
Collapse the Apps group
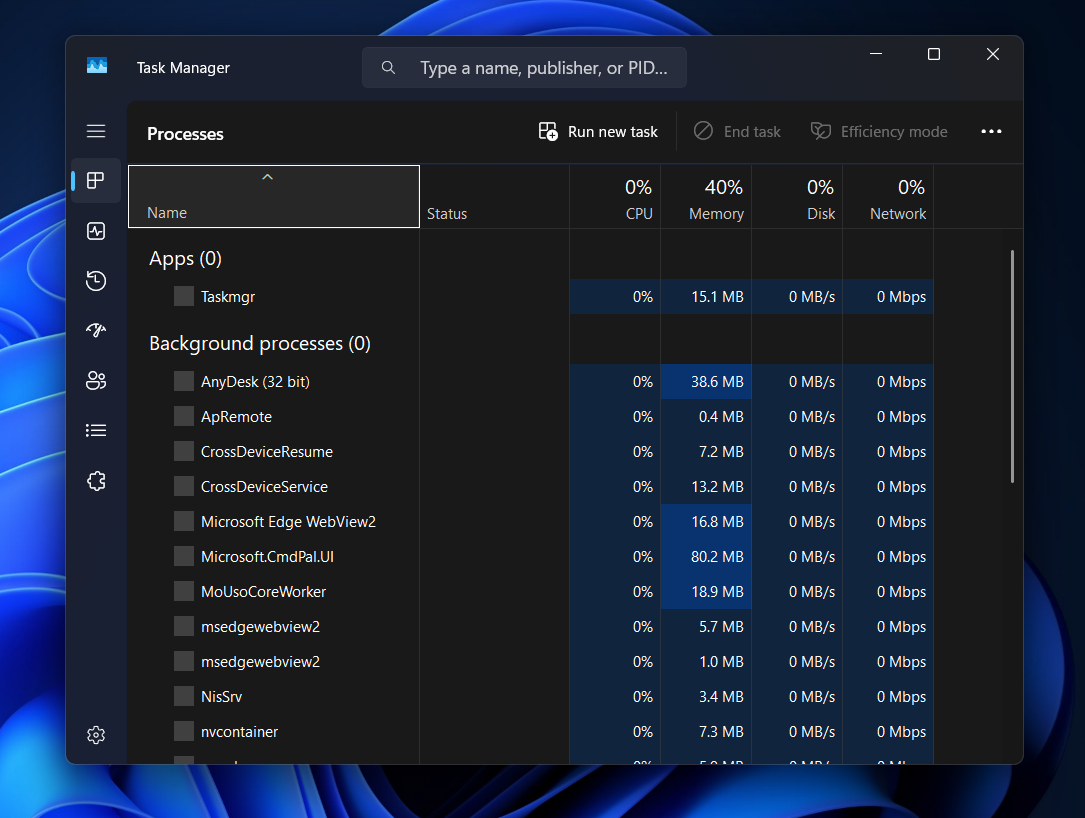click(x=185, y=258)
